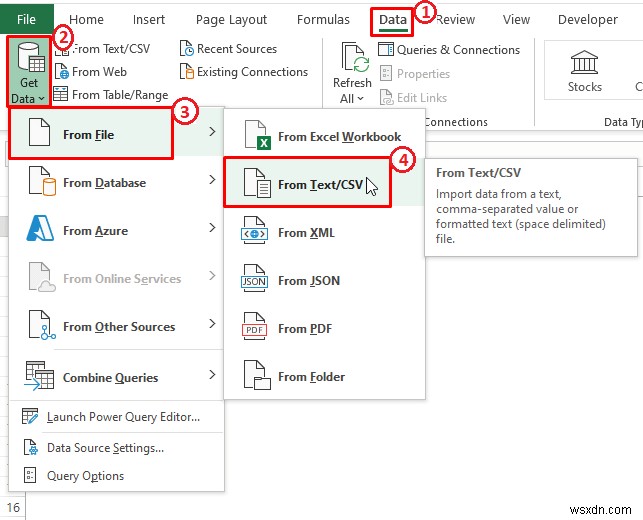Click From Text/CSV ribbon button label
The width and height of the screenshot is (643, 520).
pos(111,49)
